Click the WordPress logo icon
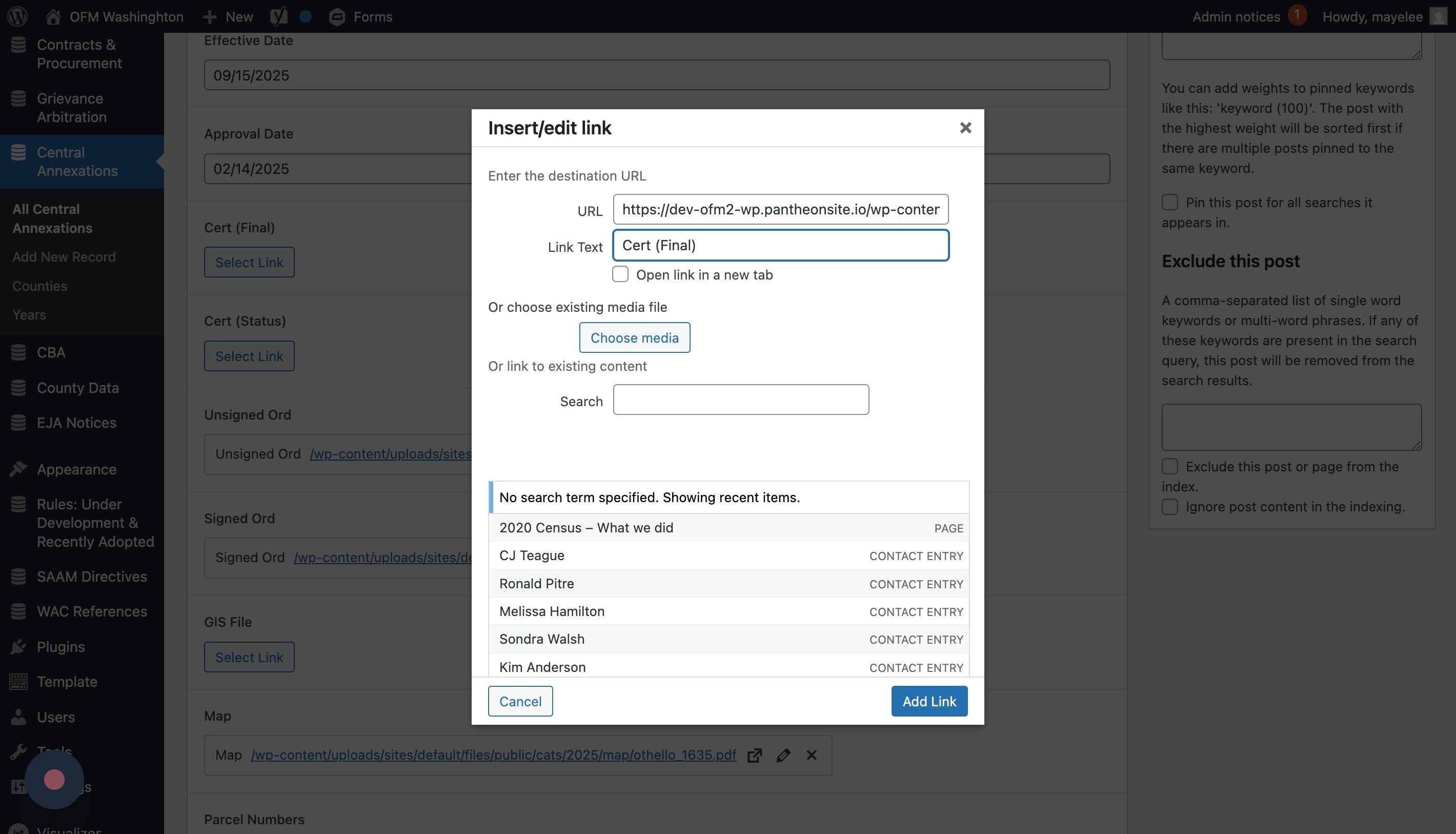 (x=17, y=16)
